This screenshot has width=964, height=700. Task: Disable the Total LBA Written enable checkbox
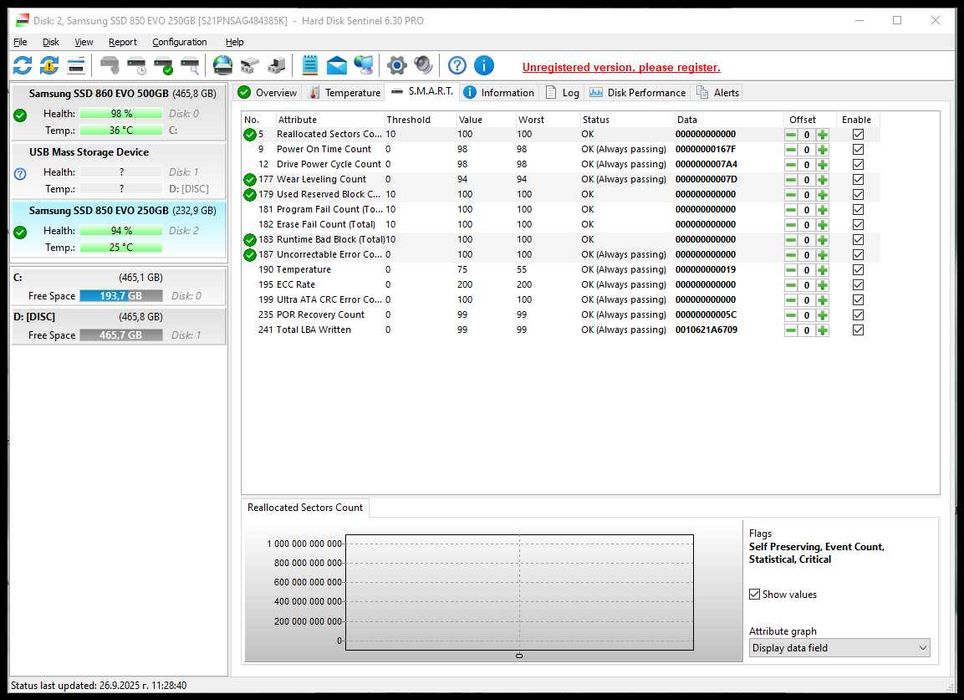[857, 330]
